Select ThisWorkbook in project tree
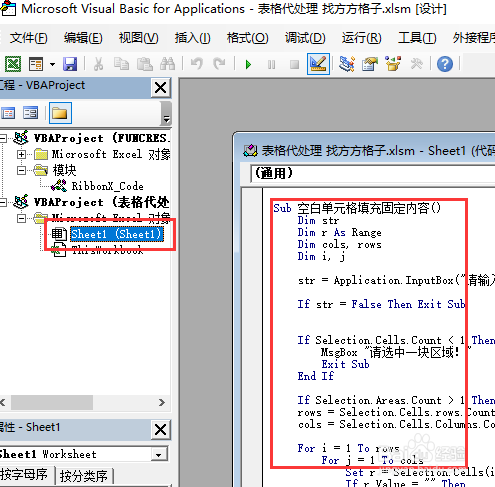This screenshot has height=487, width=495. tap(107, 250)
